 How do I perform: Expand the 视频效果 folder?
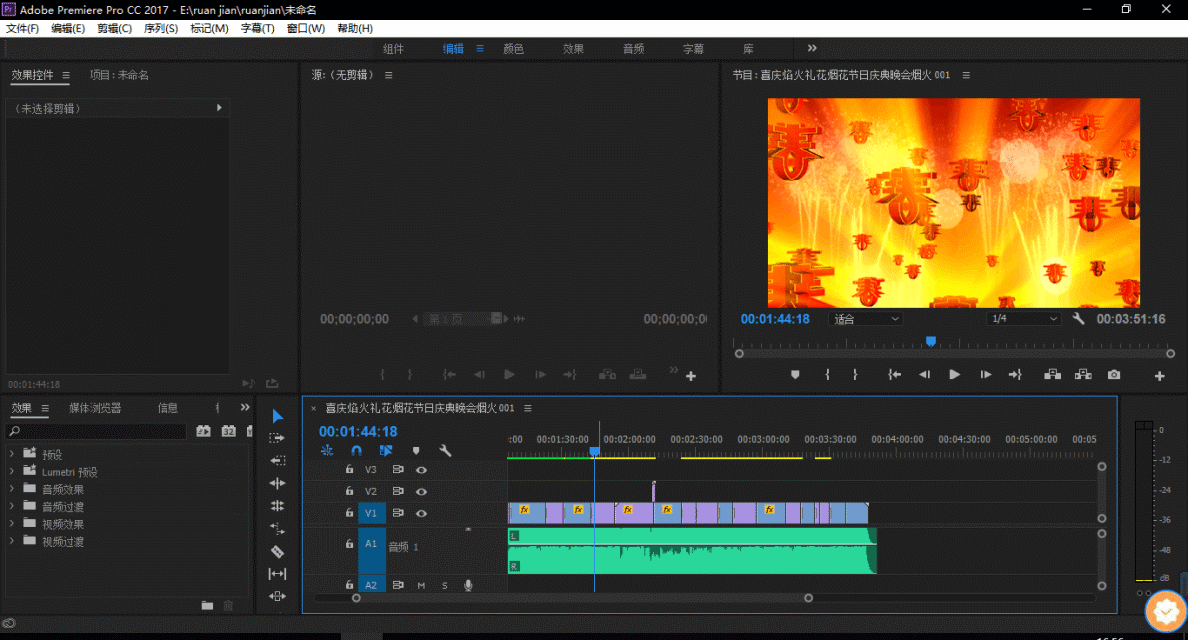pos(11,523)
